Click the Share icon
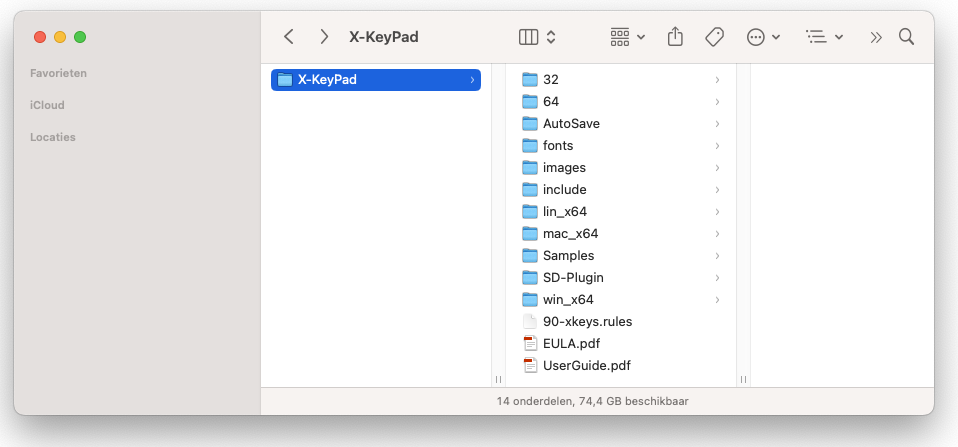 [x=675, y=37]
